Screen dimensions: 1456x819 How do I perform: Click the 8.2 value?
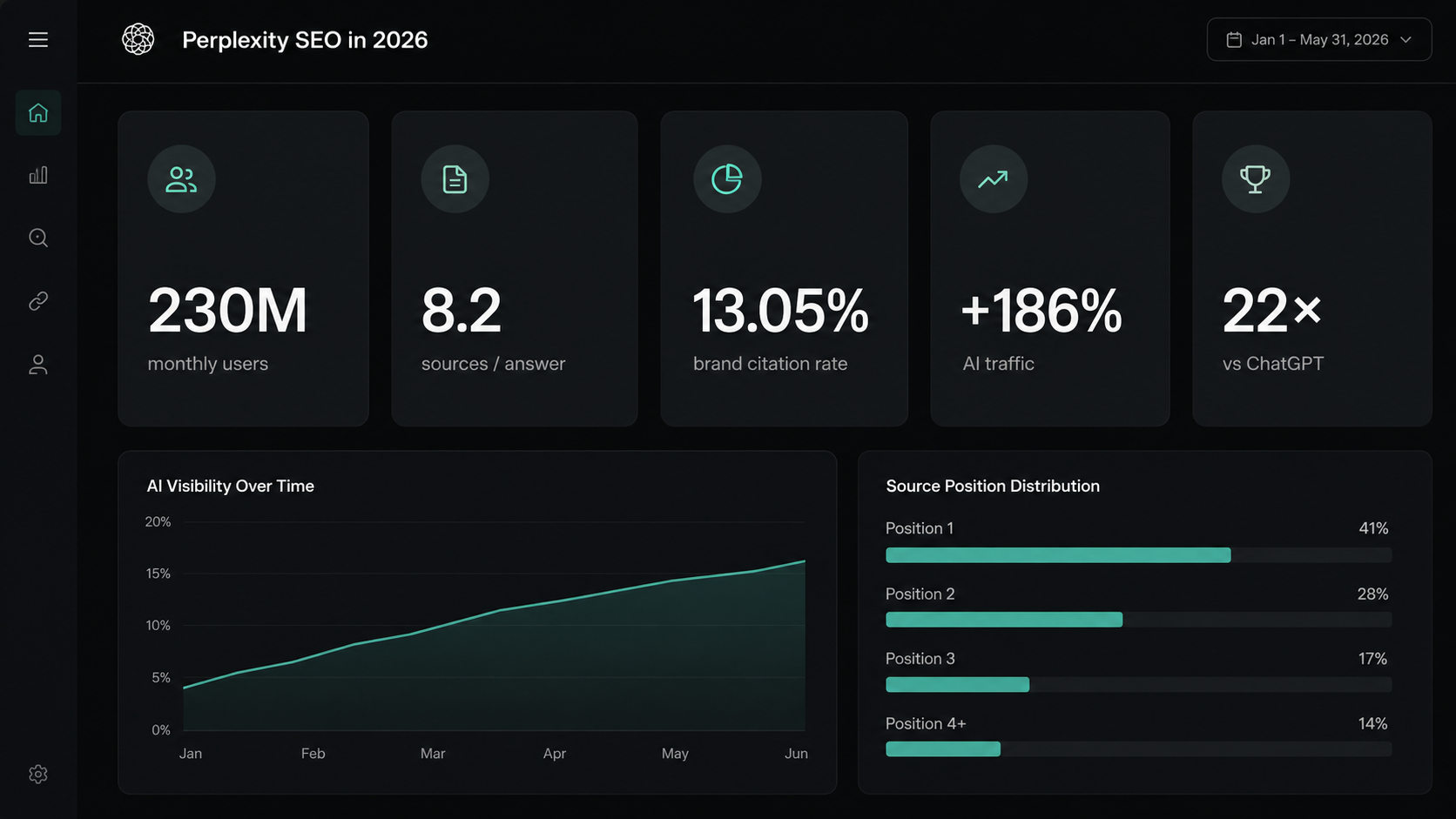point(461,311)
